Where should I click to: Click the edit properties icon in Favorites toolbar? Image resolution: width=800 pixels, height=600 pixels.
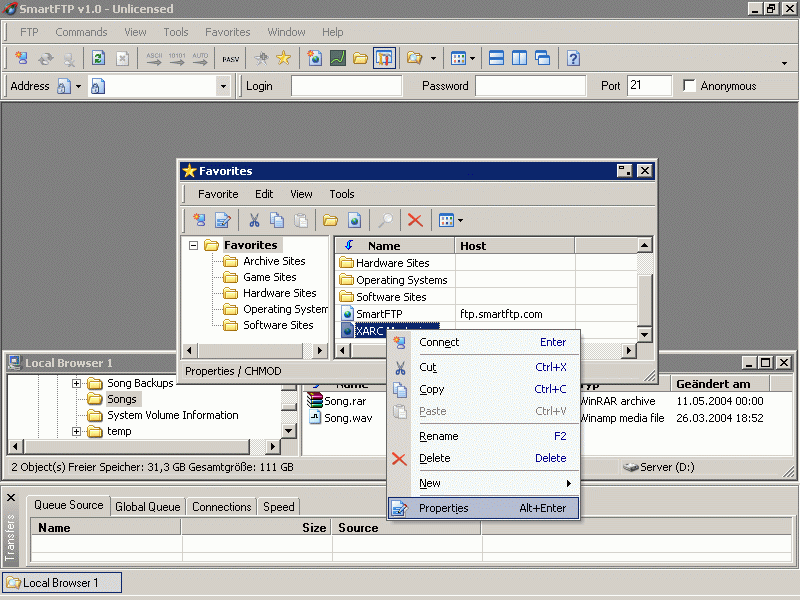tap(223, 220)
